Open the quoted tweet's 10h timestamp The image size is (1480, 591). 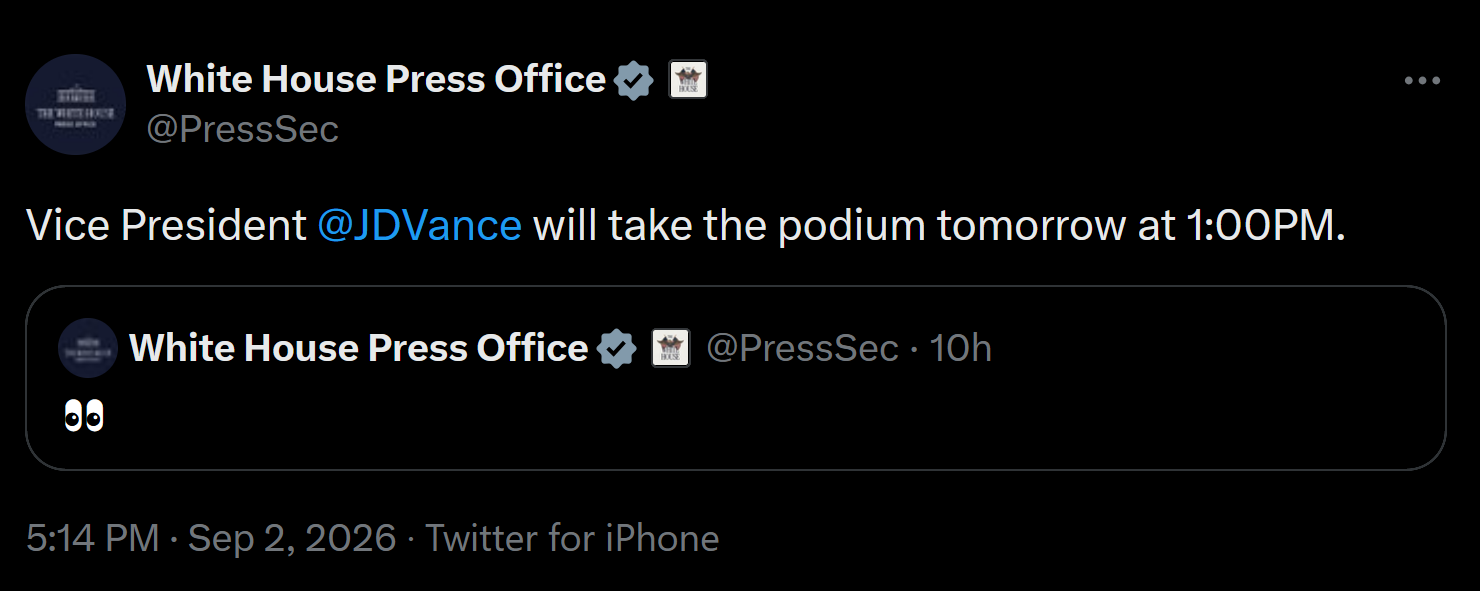[x=961, y=348]
